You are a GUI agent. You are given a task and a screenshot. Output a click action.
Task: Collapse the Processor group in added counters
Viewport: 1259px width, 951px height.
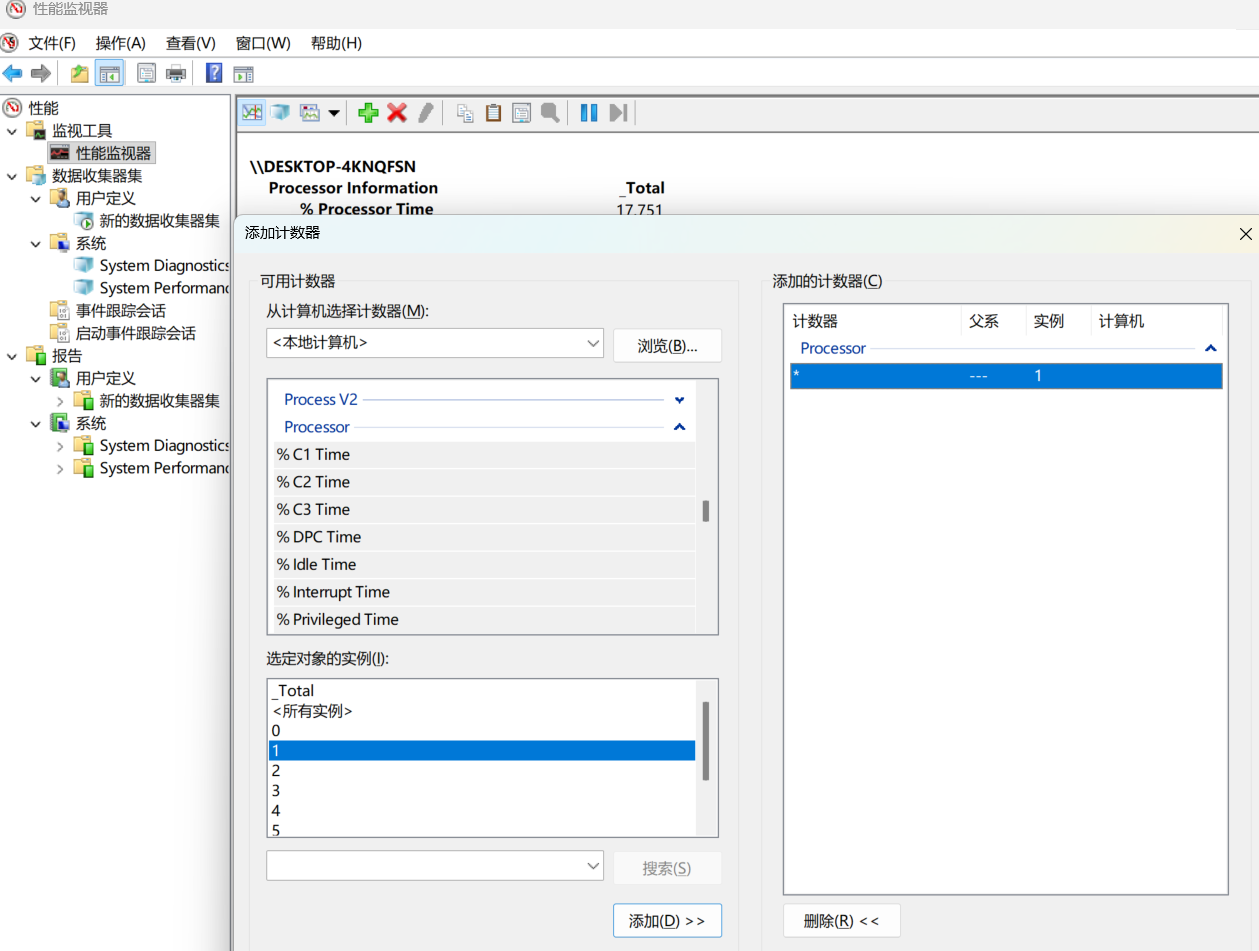(1210, 348)
